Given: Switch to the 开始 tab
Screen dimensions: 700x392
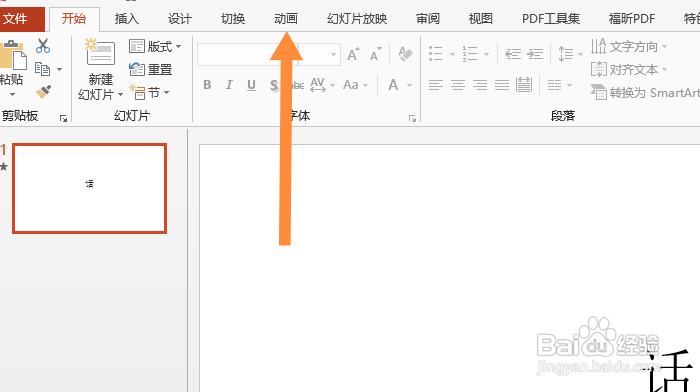Looking at the screenshot, I should (x=74, y=19).
